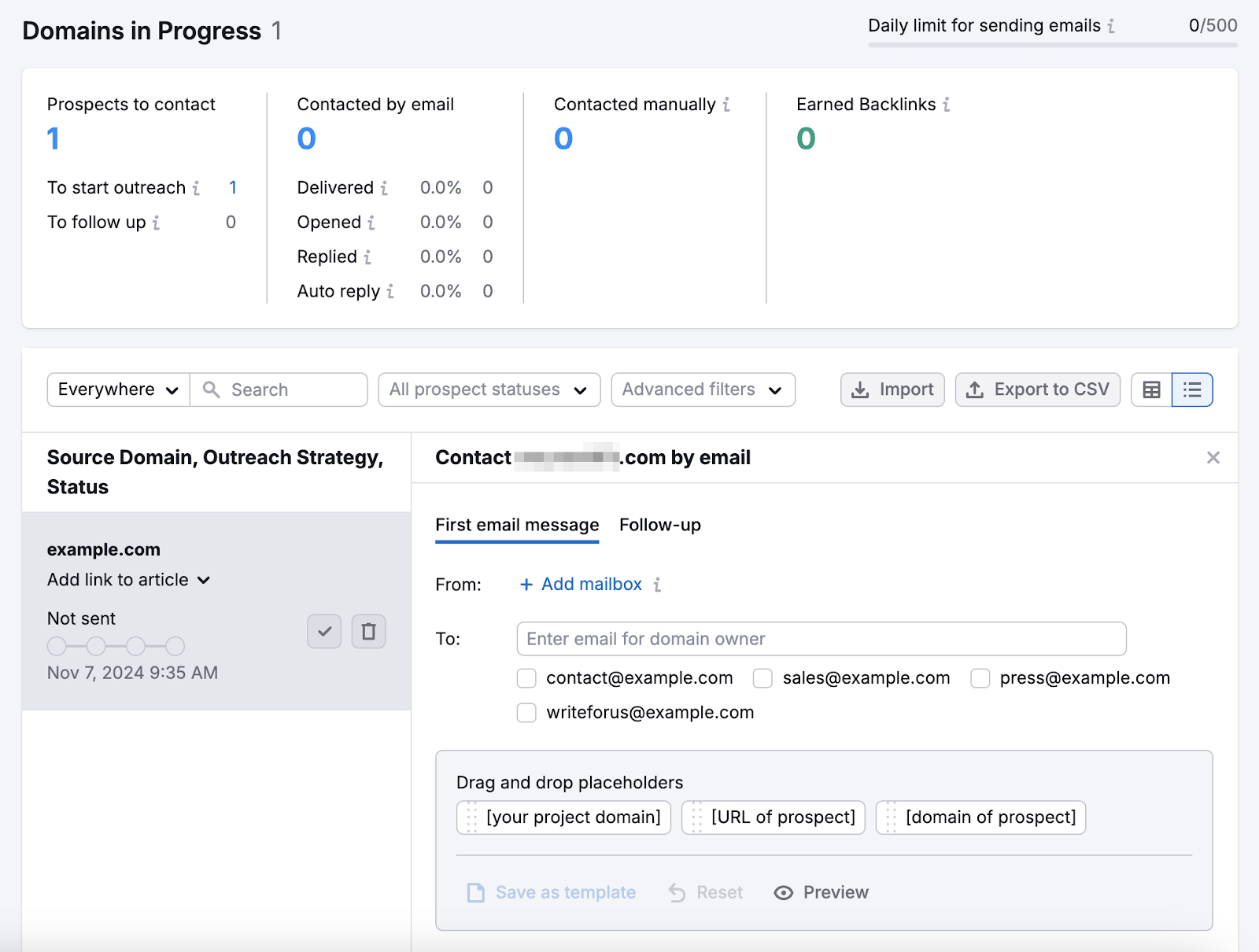Image resolution: width=1259 pixels, height=952 pixels.
Task: Click Save as template button
Action: click(552, 892)
